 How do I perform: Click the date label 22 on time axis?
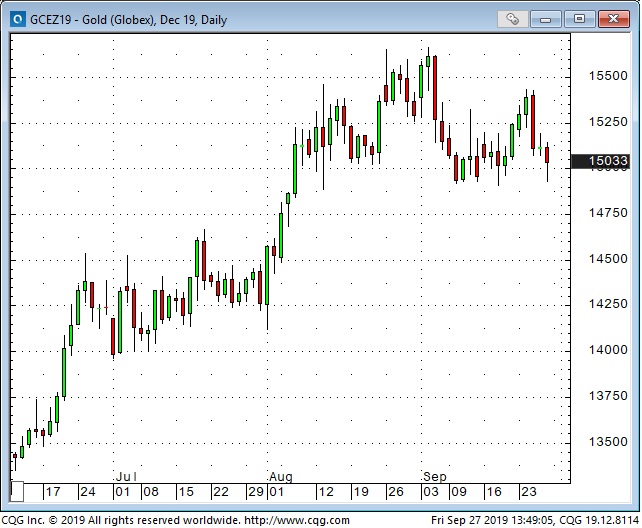221,492
